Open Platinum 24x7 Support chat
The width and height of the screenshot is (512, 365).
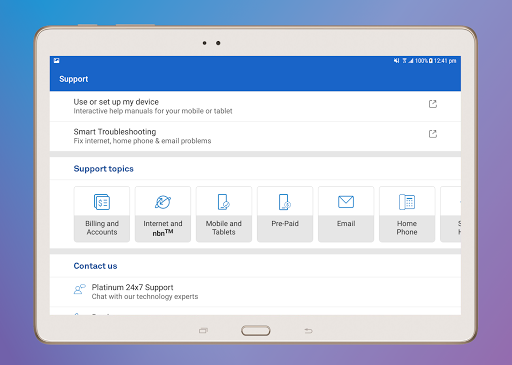pyautogui.click(x=255, y=292)
